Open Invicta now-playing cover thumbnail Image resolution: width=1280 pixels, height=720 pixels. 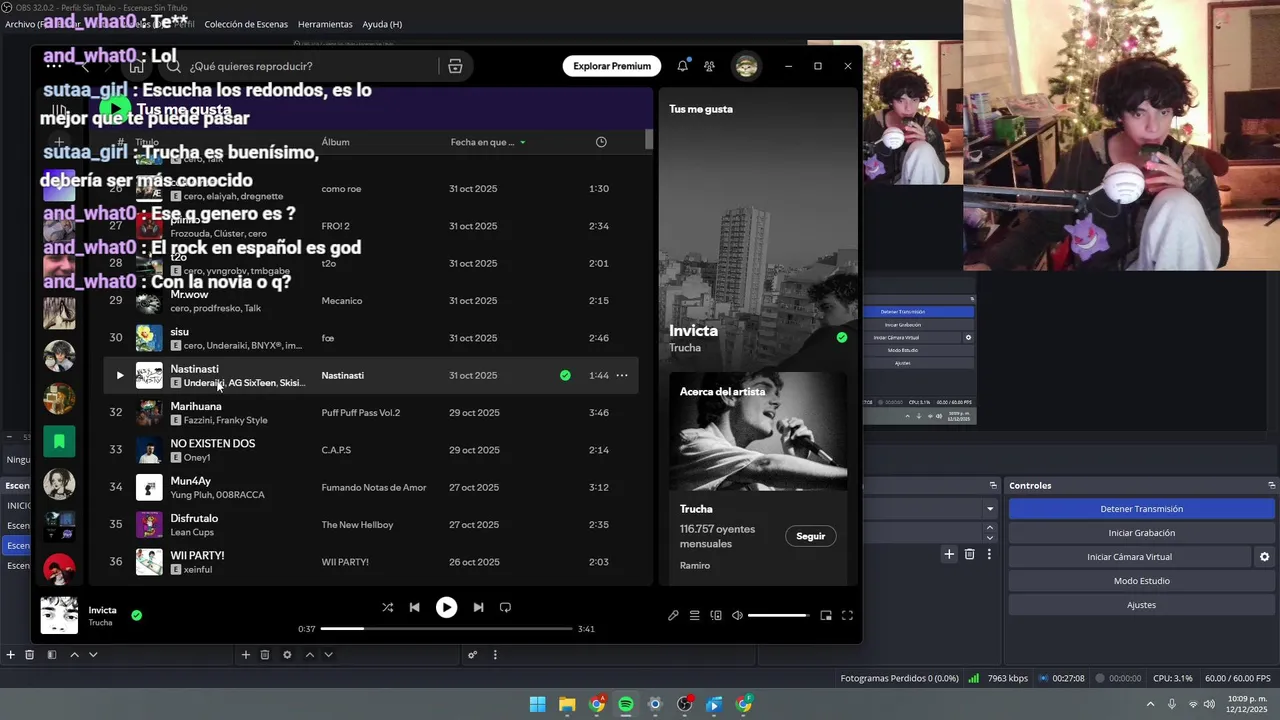[59, 615]
